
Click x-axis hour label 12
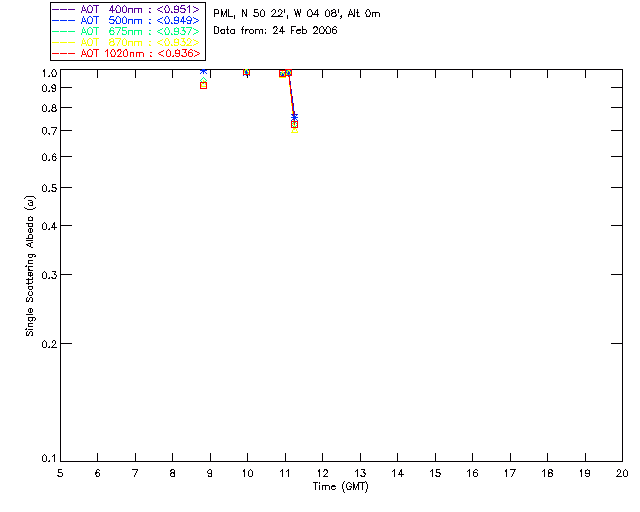[322, 473]
